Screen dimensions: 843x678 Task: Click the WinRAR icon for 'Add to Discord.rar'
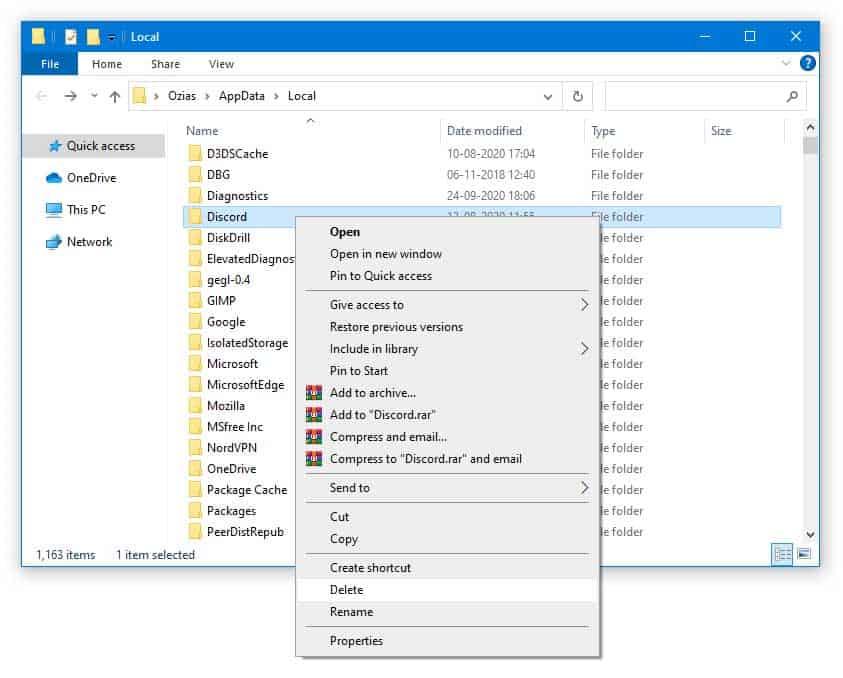pyautogui.click(x=316, y=415)
